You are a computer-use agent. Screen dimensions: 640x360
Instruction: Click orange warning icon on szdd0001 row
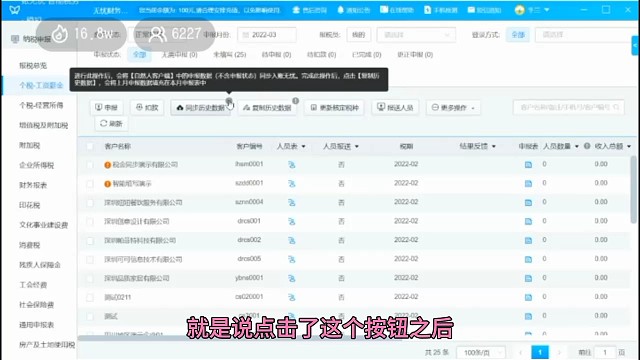pyautogui.click(x=107, y=184)
